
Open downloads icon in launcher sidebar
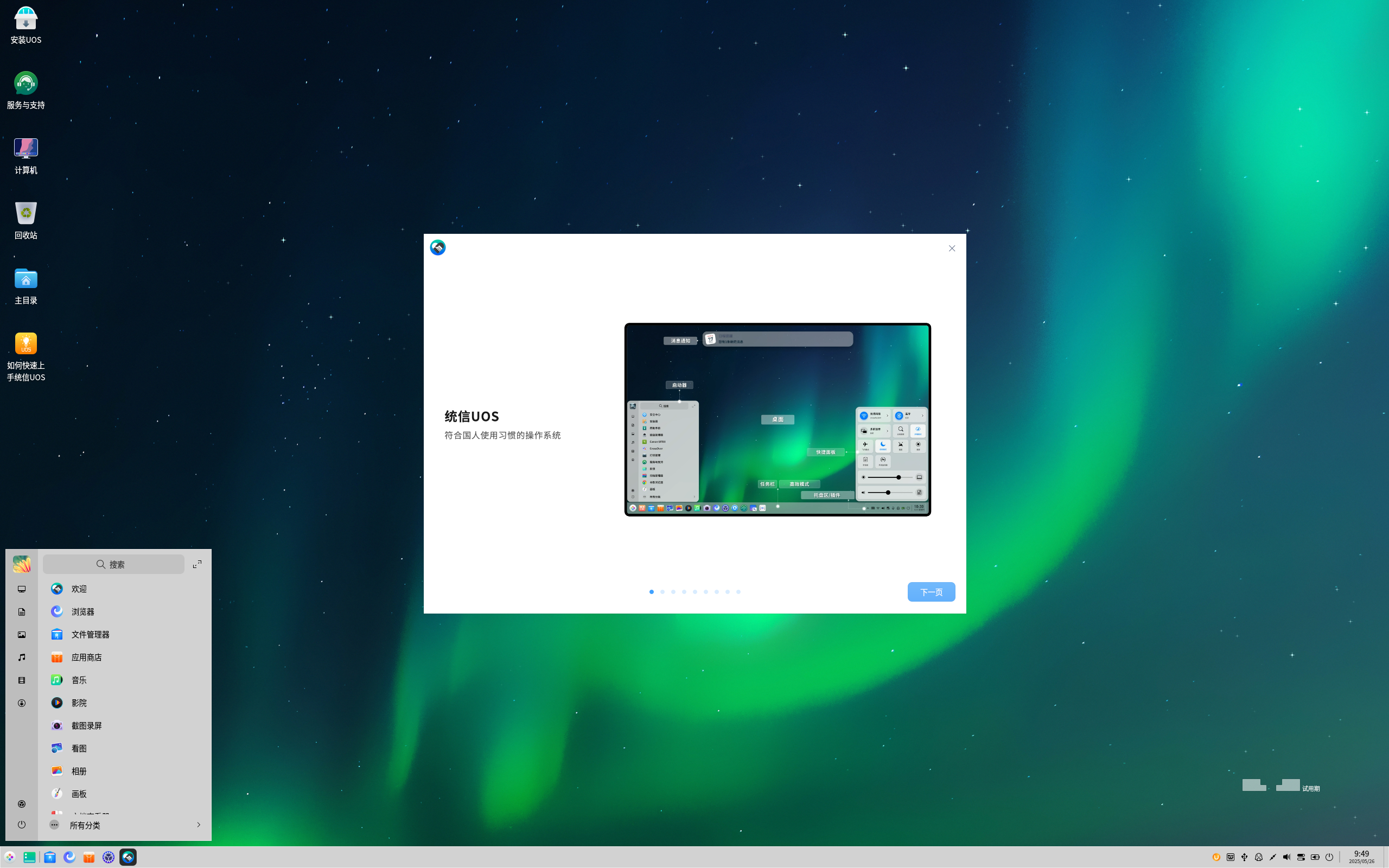(x=22, y=703)
